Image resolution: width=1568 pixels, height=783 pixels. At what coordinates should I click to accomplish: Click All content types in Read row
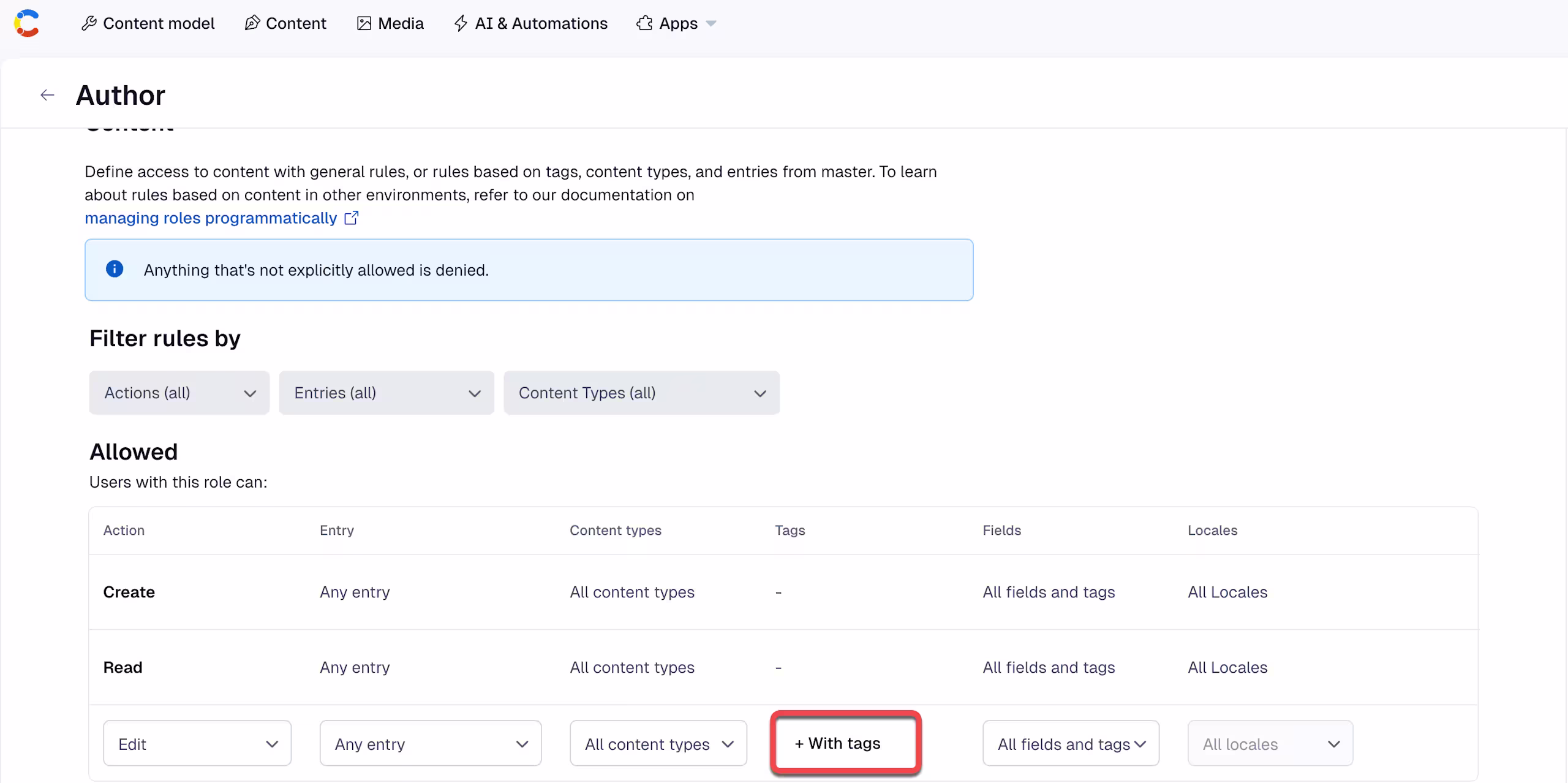tap(632, 667)
